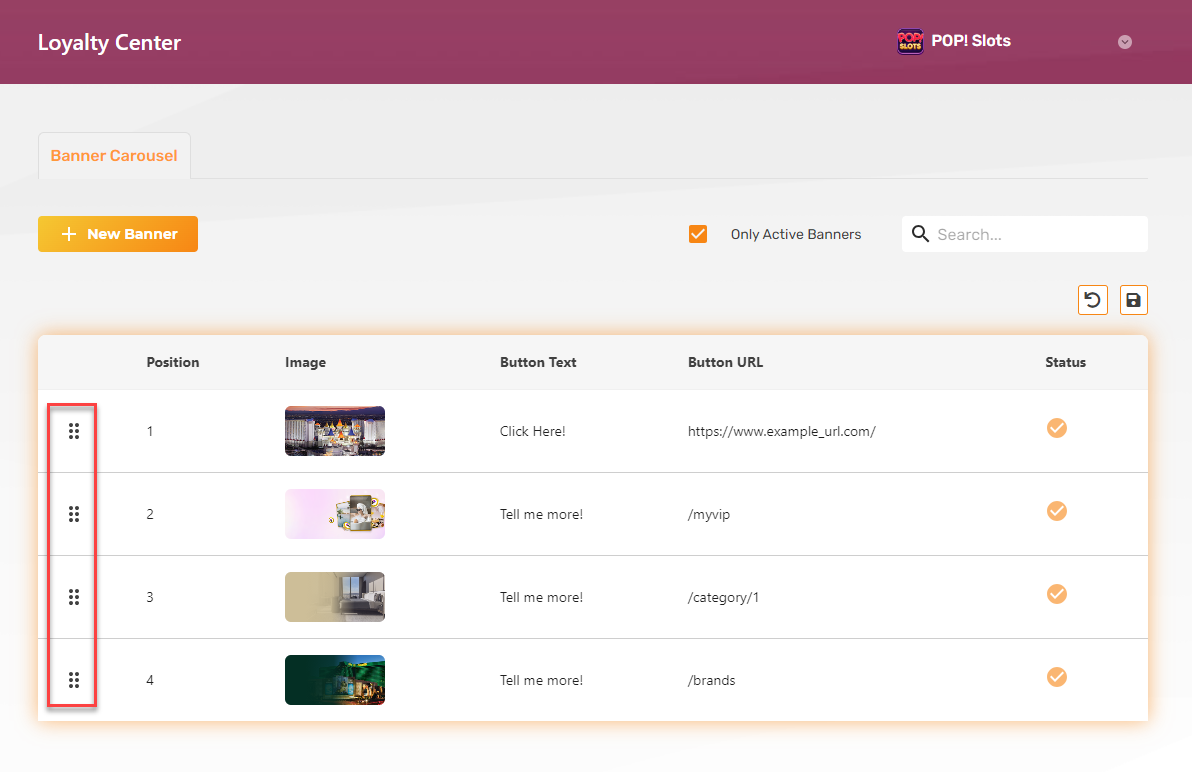This screenshot has width=1192, height=772.
Task: Uncheck Only Active Banners checkbox
Action: pos(698,234)
